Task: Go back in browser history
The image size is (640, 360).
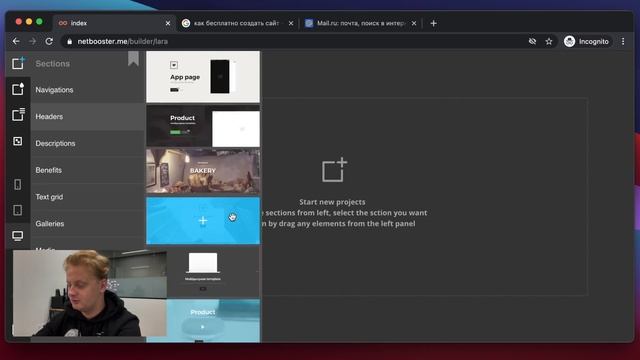Action: [x=16, y=41]
